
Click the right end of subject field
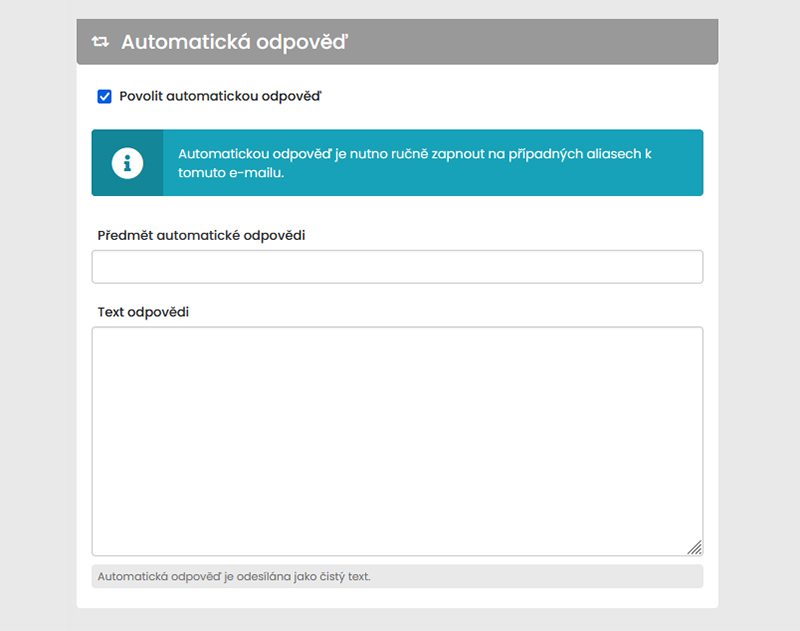(x=690, y=267)
